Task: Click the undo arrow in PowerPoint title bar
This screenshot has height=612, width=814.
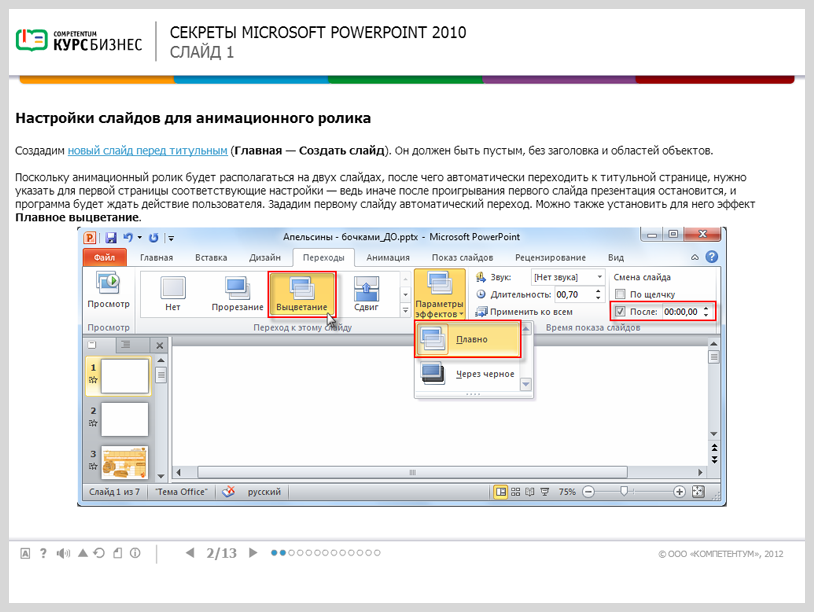Action: (x=128, y=237)
